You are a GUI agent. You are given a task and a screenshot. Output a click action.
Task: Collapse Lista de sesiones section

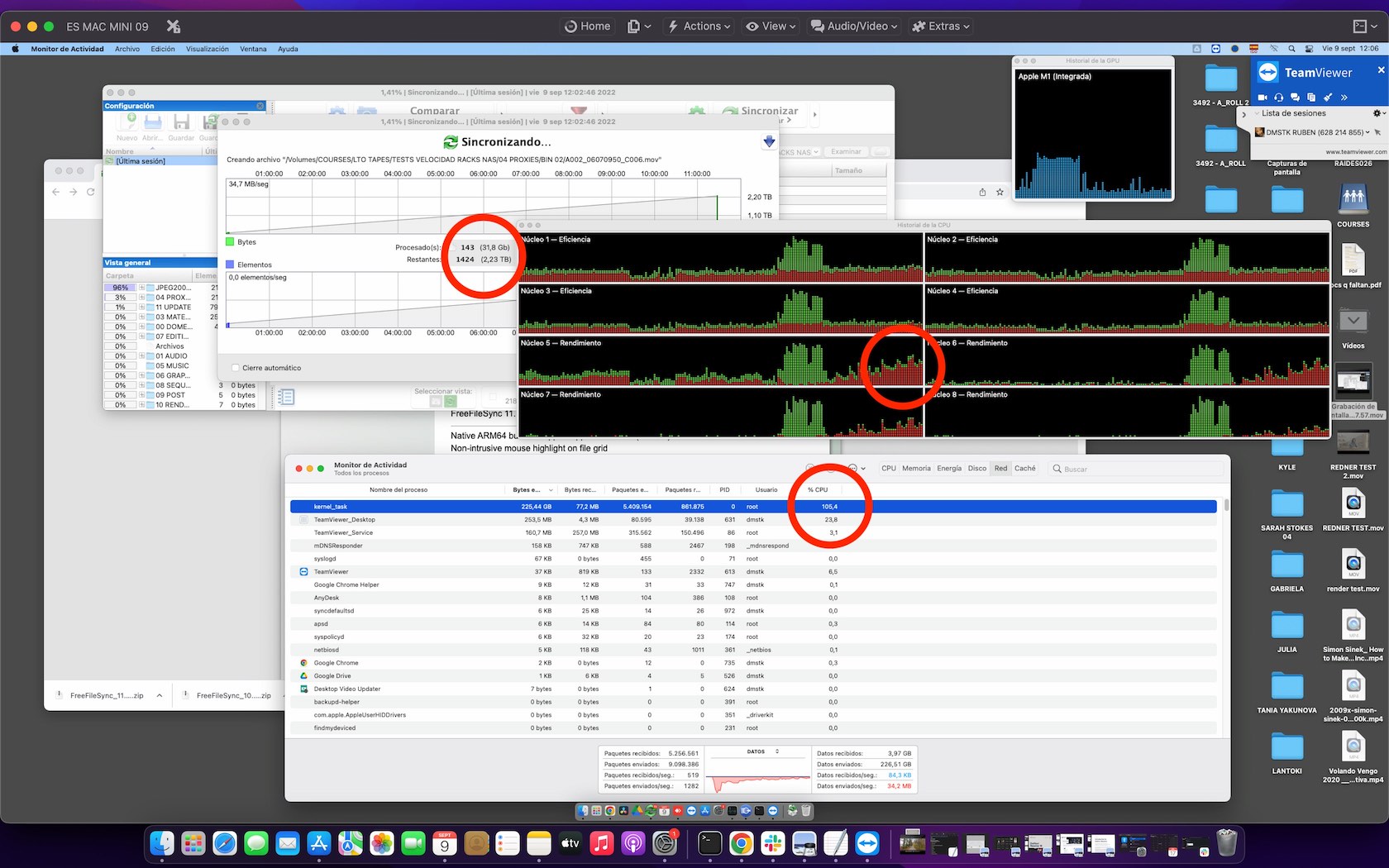(1257, 113)
